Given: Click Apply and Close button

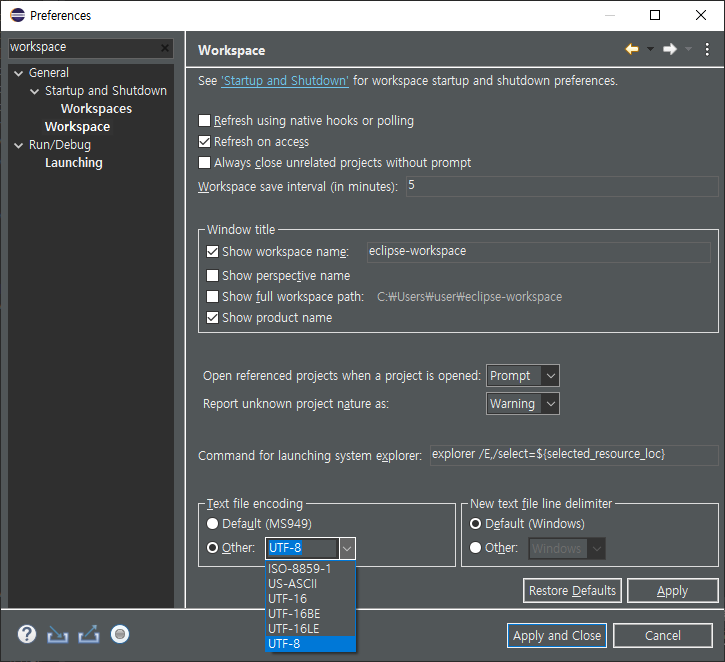Looking at the screenshot, I should tap(557, 636).
